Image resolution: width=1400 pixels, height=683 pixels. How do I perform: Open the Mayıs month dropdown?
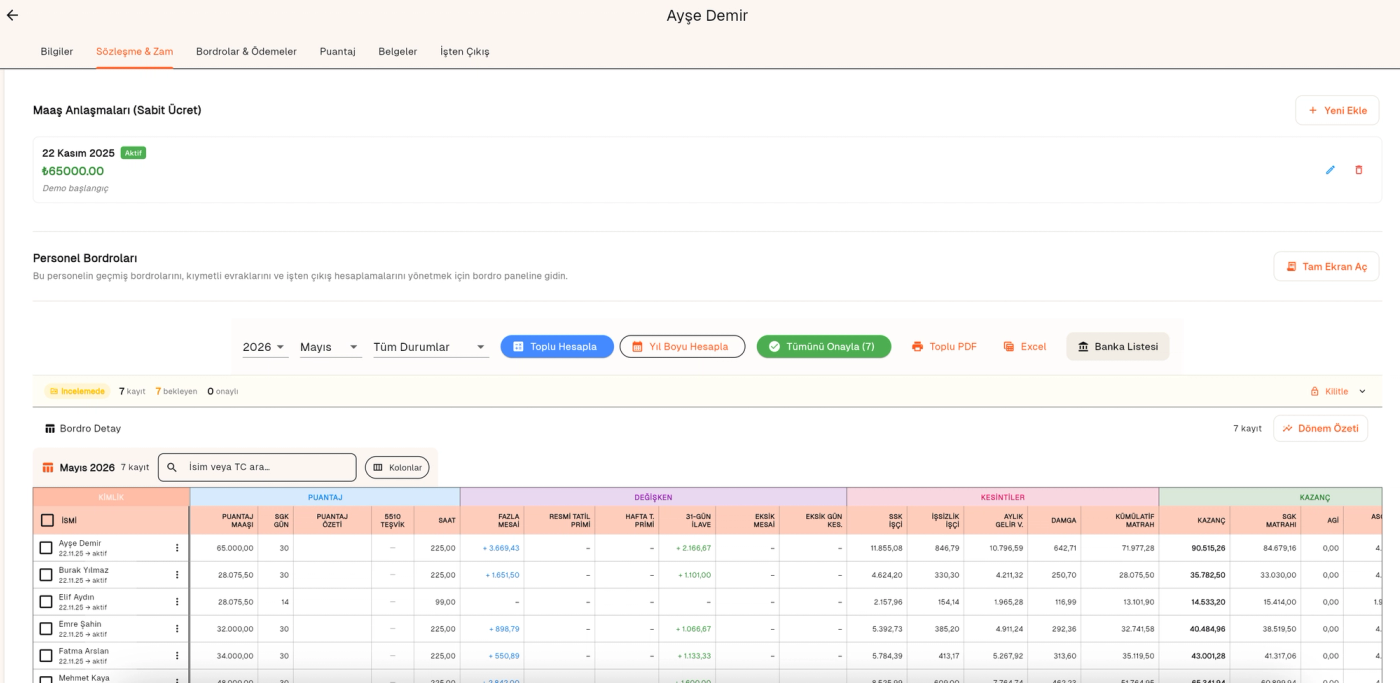(331, 347)
